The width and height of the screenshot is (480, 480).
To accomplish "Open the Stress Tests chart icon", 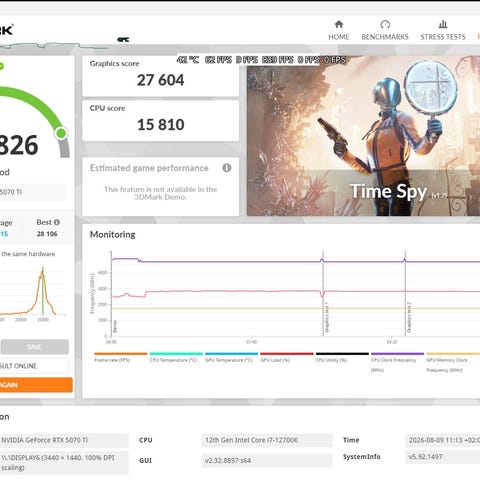I will (443, 24).
